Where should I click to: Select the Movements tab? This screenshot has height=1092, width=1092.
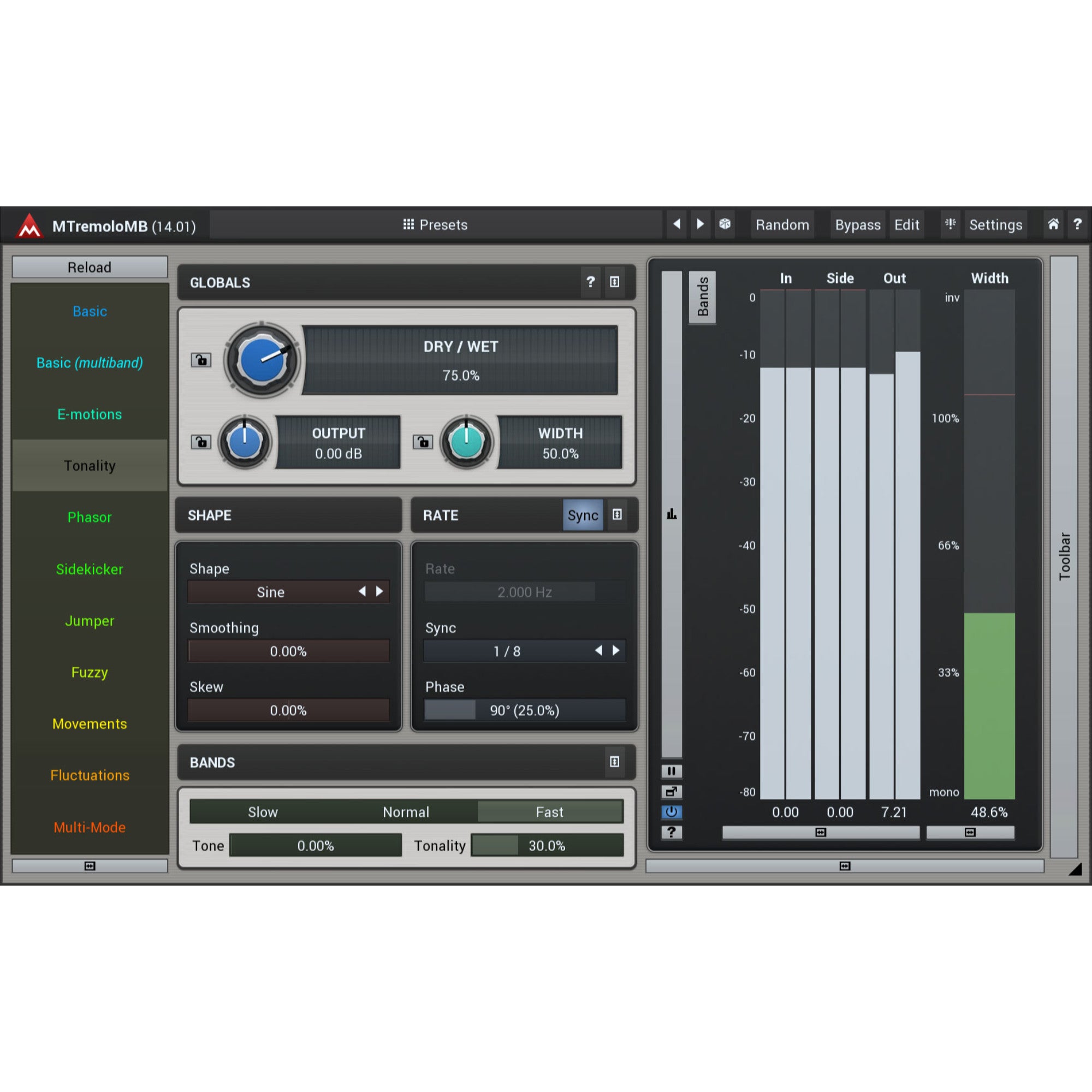pyautogui.click(x=90, y=723)
